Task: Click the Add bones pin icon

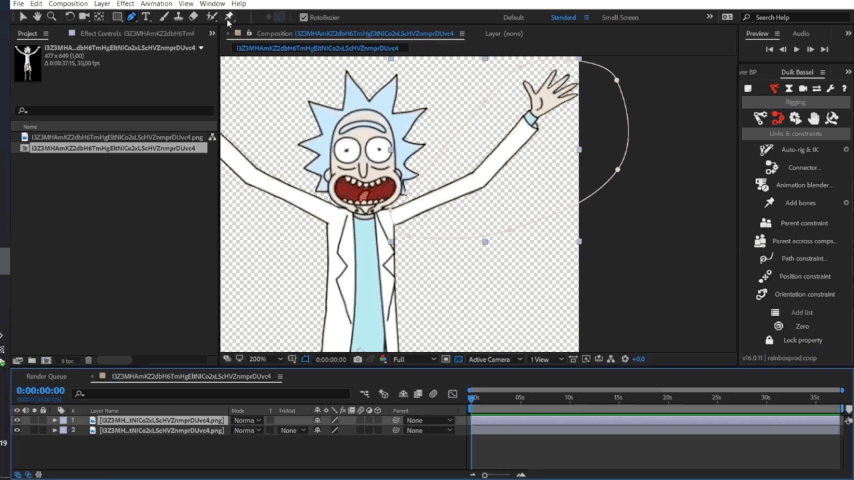Action: click(x=769, y=203)
